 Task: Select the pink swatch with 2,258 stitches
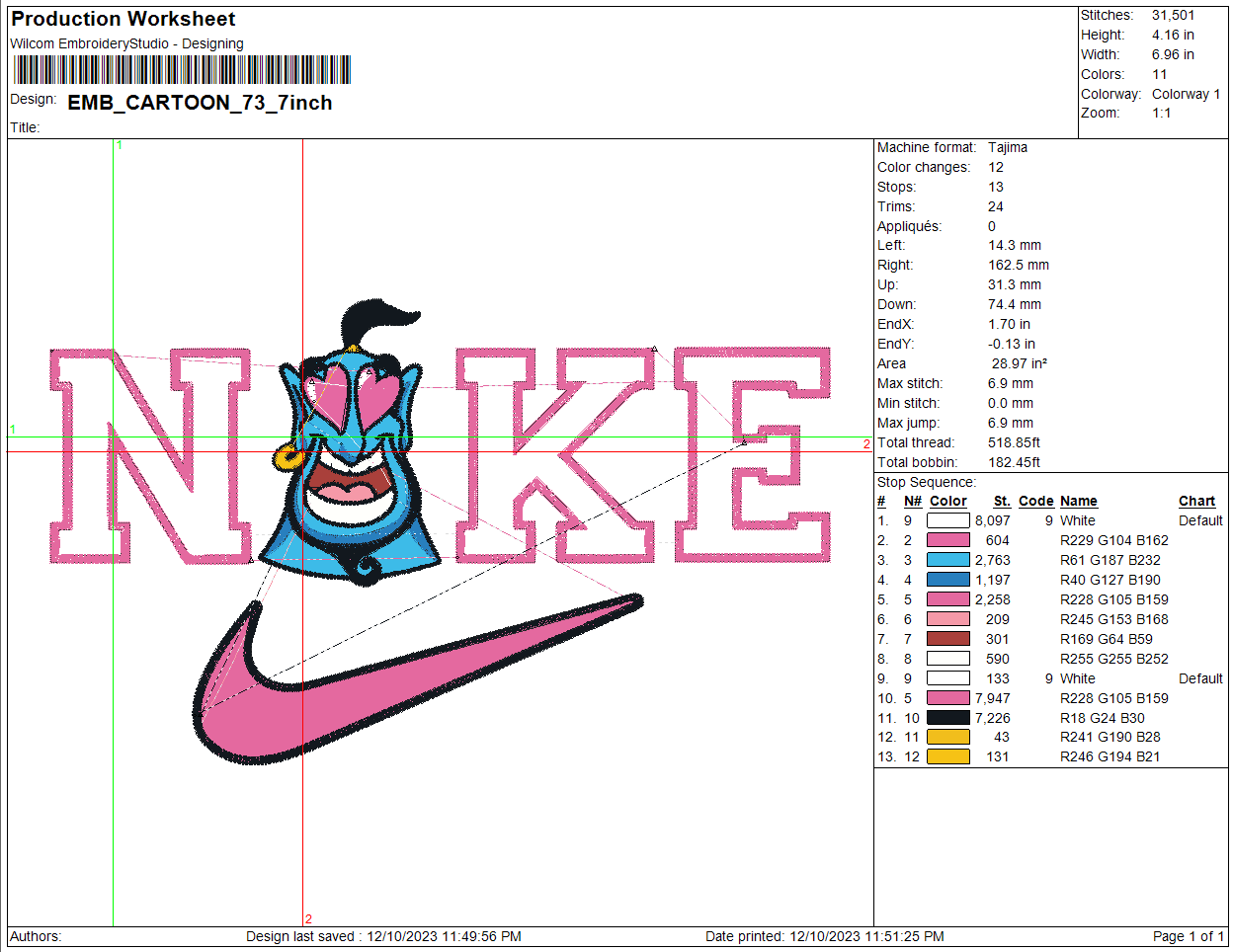click(x=948, y=599)
